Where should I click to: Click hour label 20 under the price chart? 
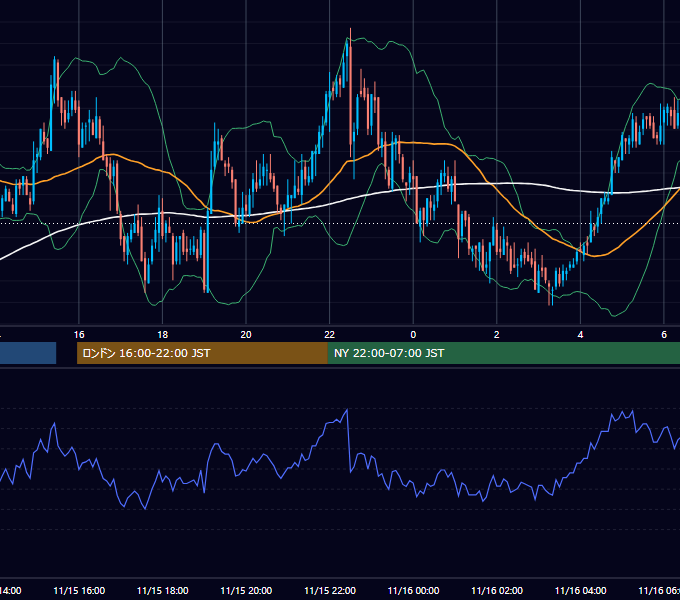click(x=246, y=335)
